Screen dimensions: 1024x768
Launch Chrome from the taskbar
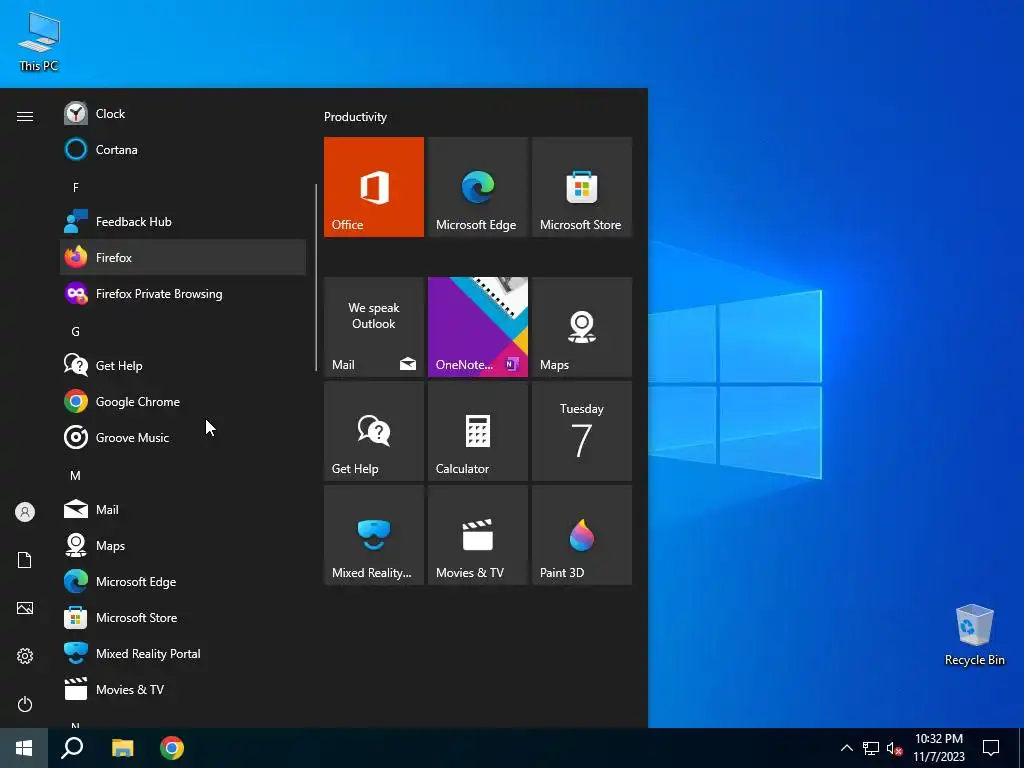click(172, 748)
